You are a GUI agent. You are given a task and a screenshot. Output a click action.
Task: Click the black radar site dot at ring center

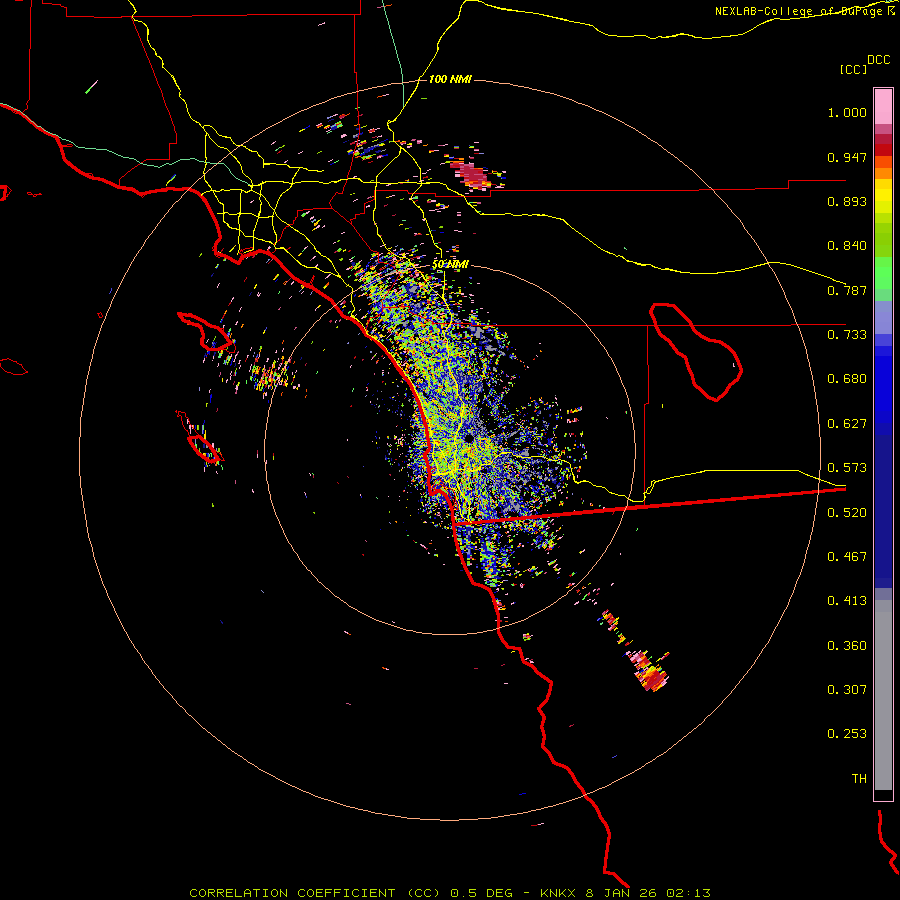468,439
